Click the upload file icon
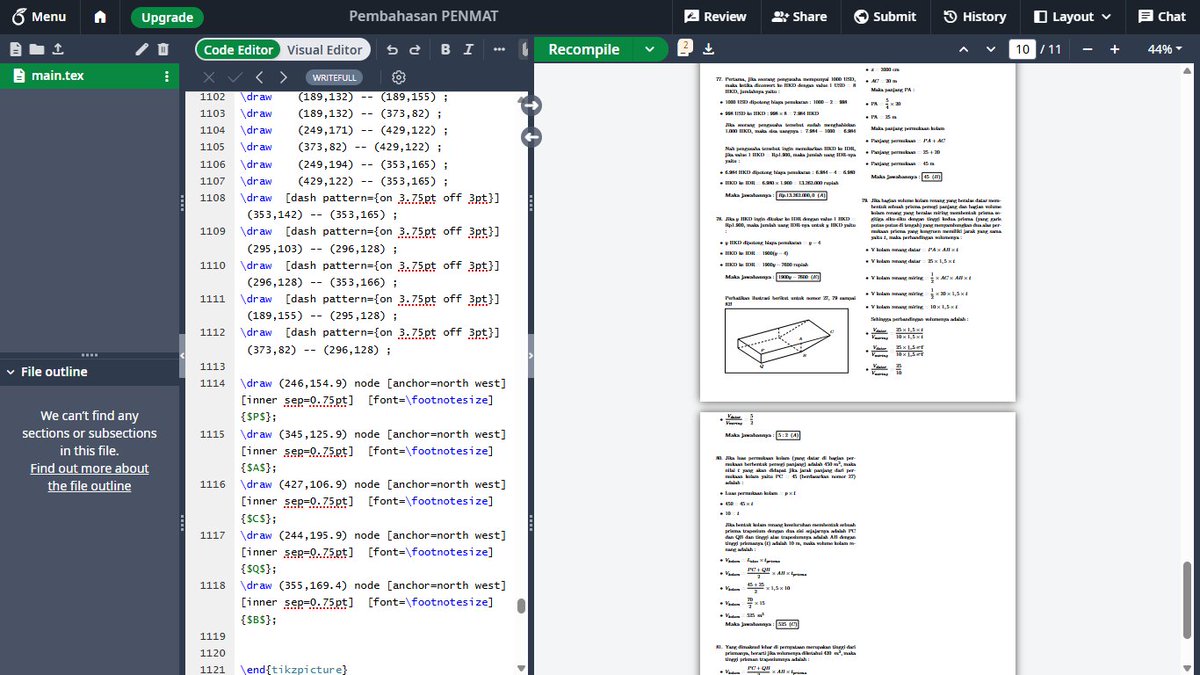 [x=57, y=49]
